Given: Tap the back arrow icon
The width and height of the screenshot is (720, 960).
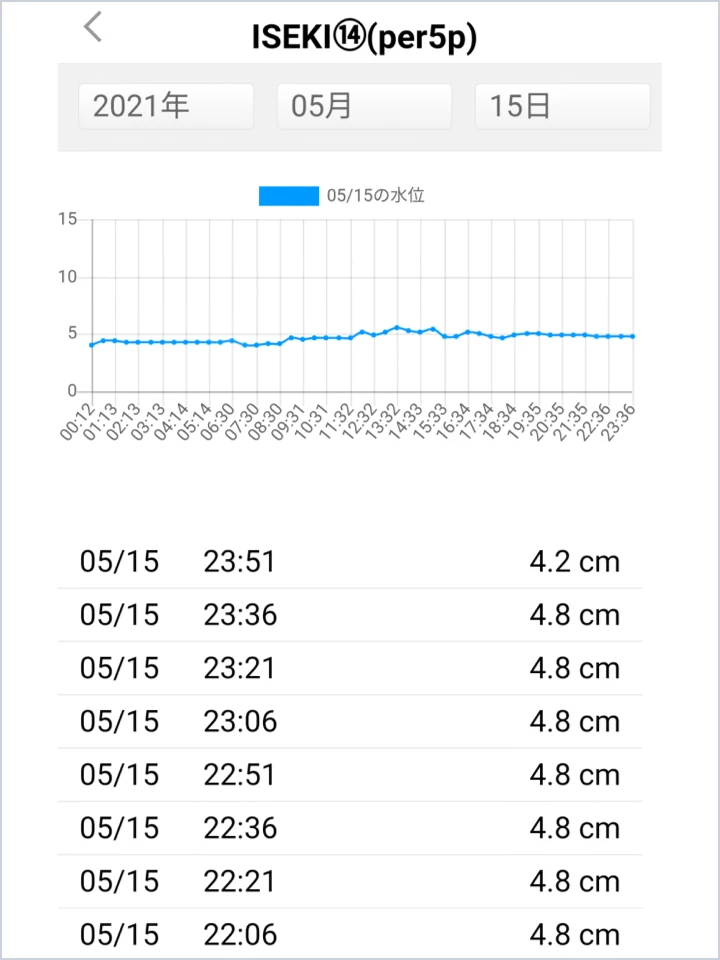Looking at the screenshot, I should [x=93, y=28].
